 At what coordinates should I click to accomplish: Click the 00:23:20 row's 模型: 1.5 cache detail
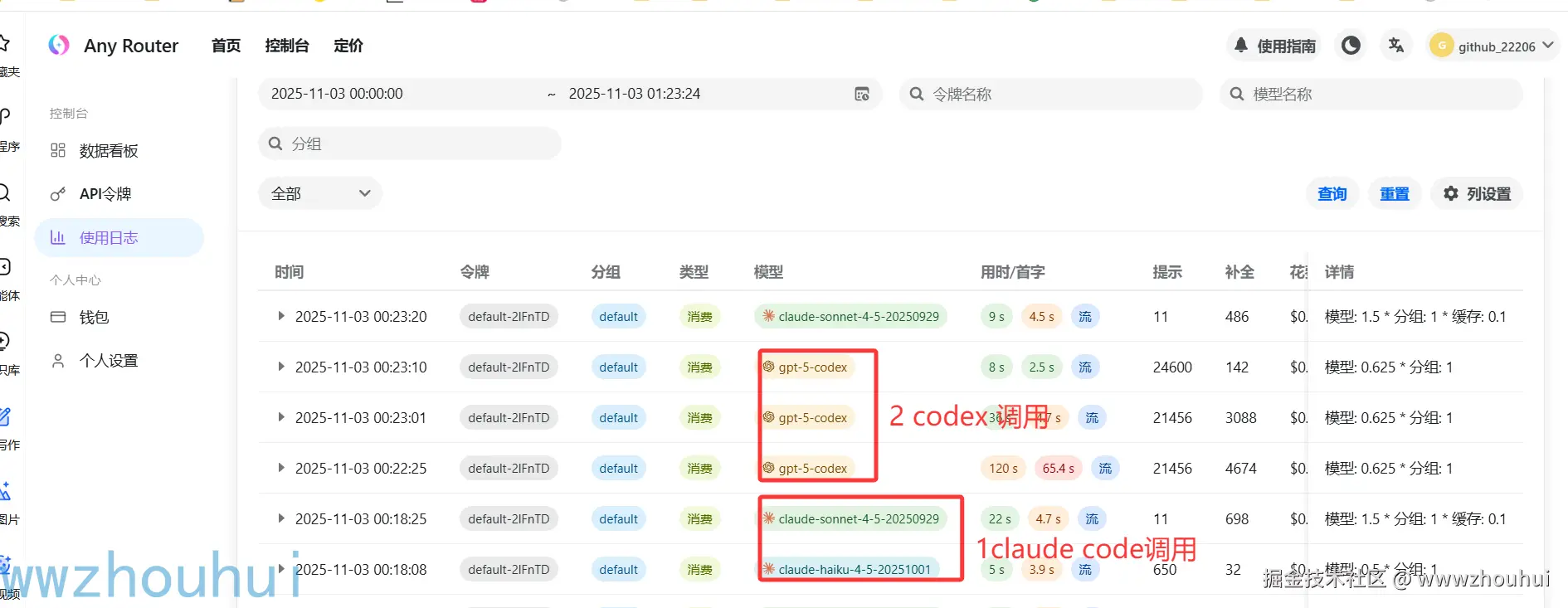[x=1415, y=316]
